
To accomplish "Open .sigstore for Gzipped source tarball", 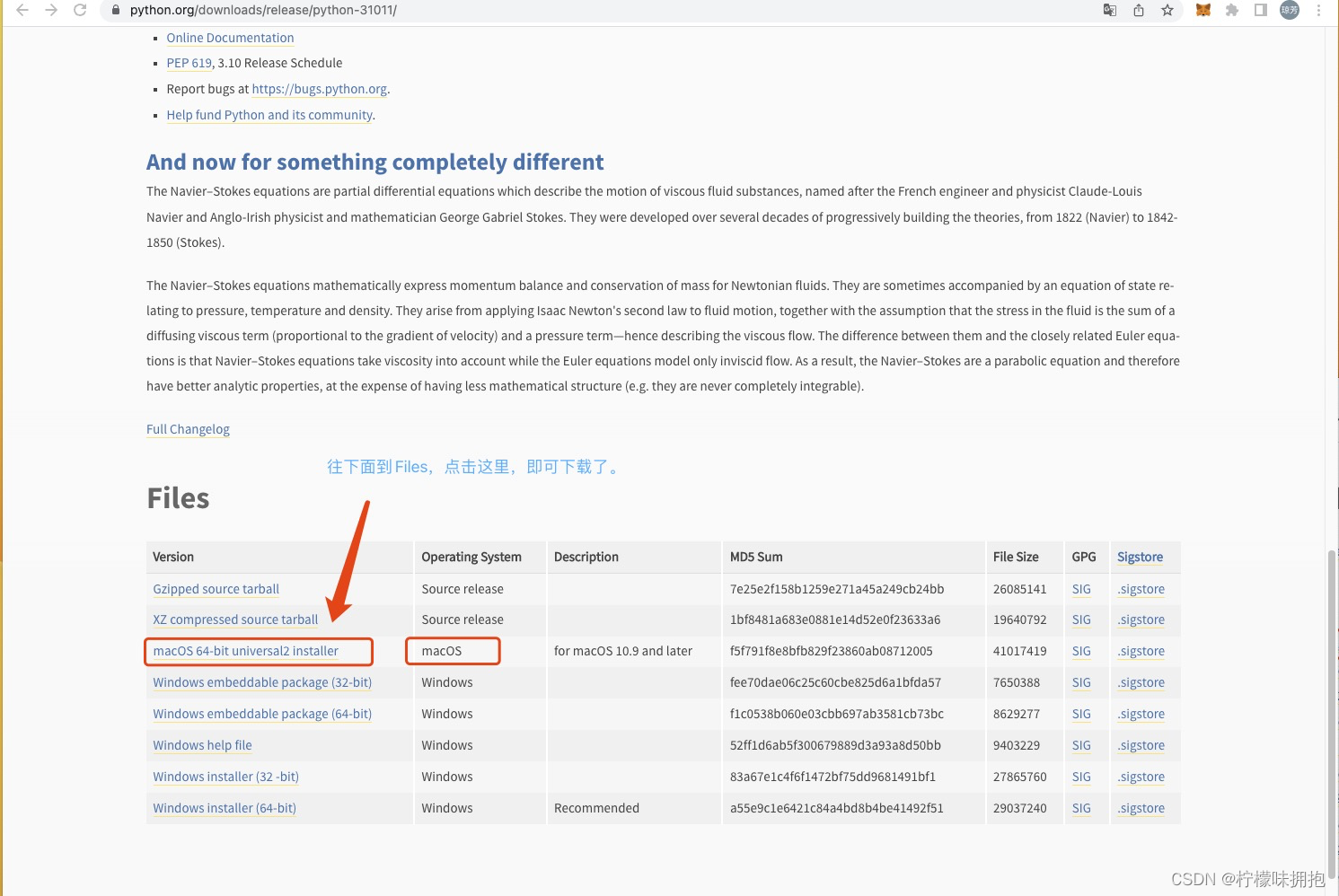I will [1141, 589].
